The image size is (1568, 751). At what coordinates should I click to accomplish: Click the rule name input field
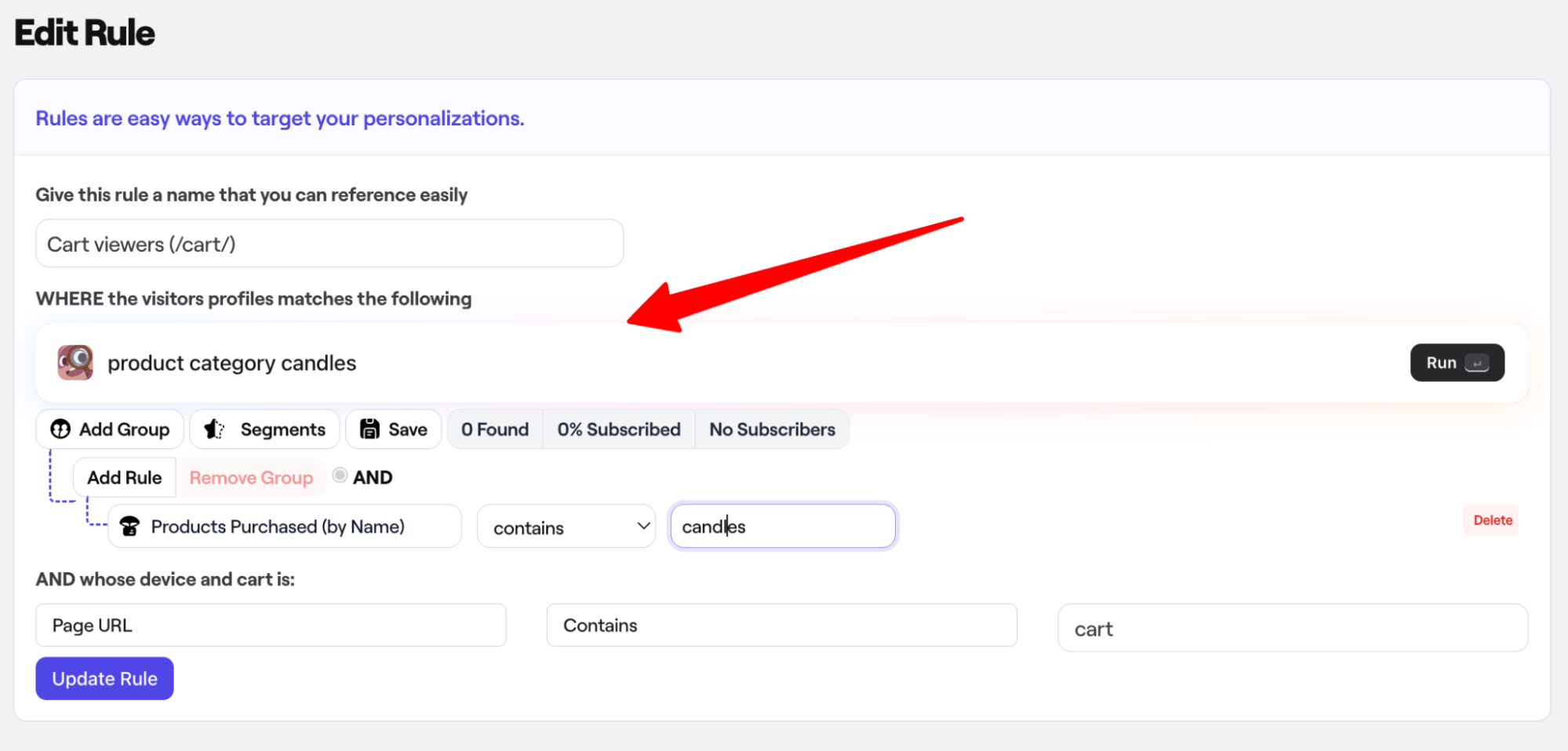(329, 244)
